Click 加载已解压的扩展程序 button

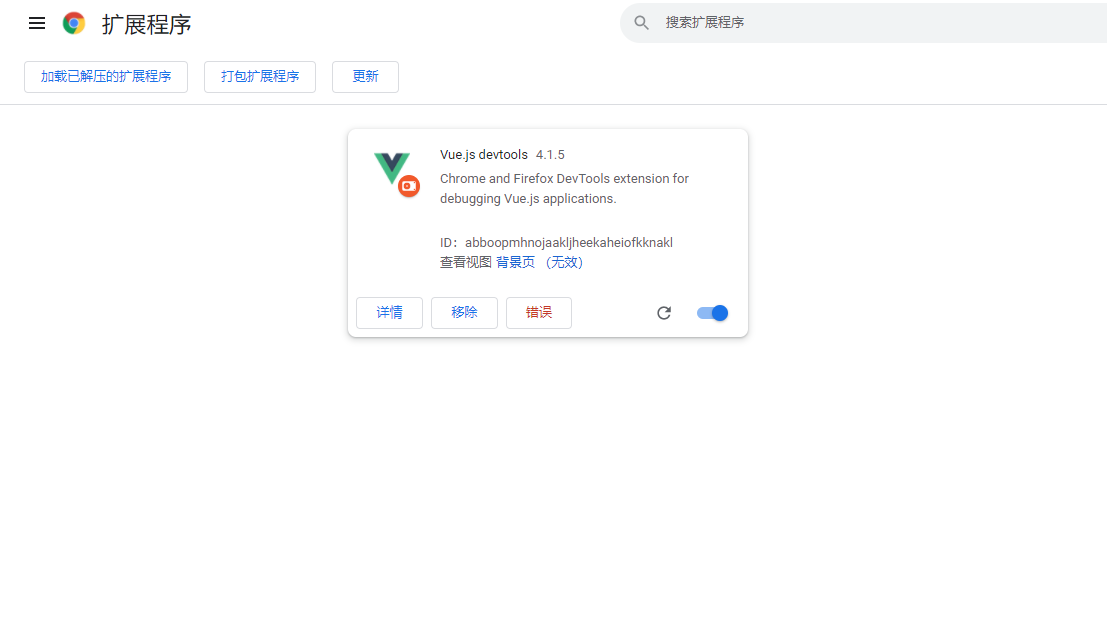point(106,77)
